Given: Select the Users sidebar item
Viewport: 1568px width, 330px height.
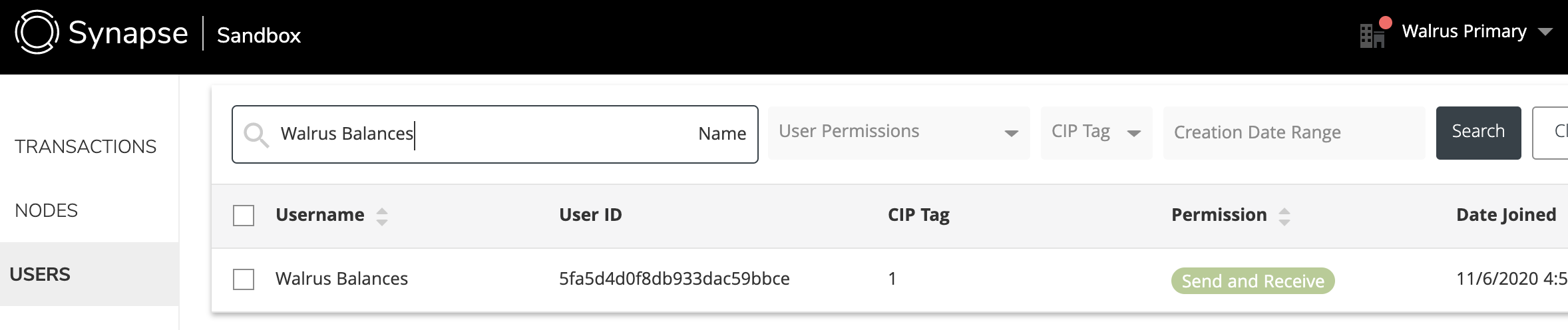Looking at the screenshot, I should click(x=89, y=274).
